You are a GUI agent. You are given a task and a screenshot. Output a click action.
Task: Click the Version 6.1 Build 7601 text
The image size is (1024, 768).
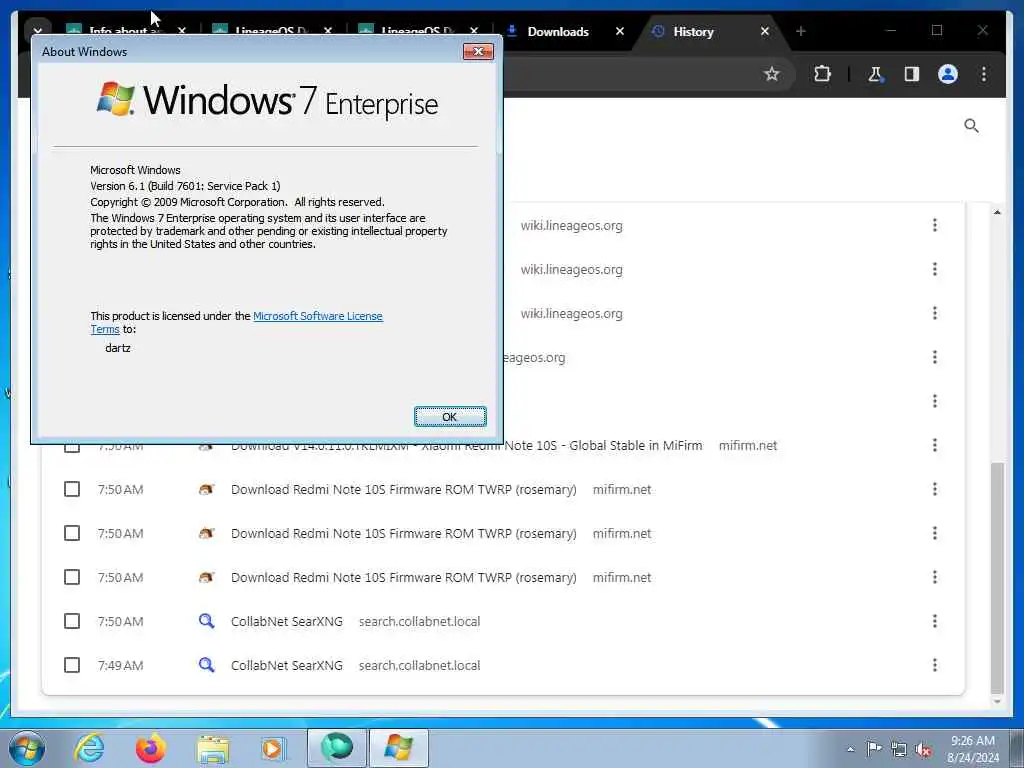tap(185, 186)
